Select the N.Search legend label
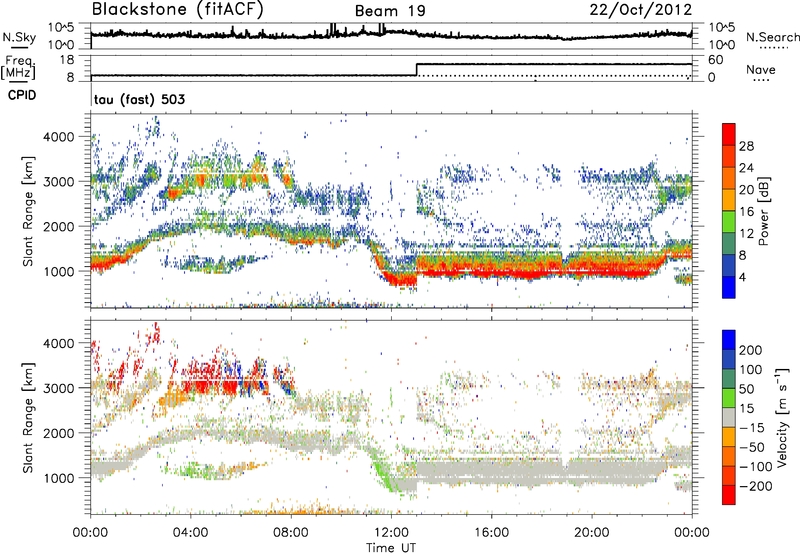Image resolution: width=800 pixels, height=554 pixels. pyautogui.click(x=772, y=37)
